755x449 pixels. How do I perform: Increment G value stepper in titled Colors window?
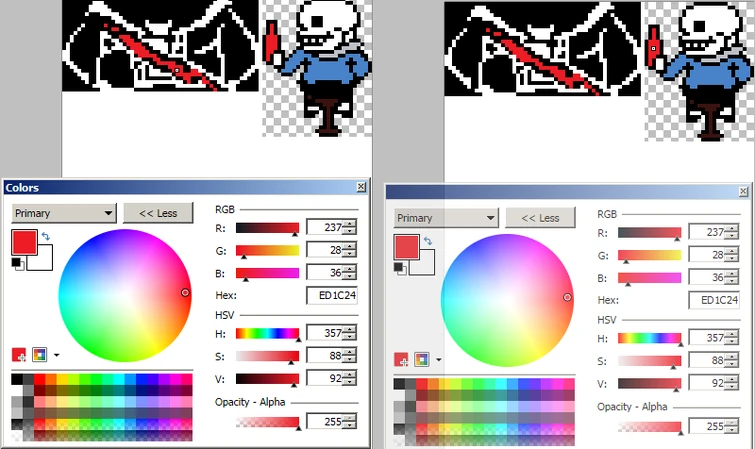coord(350,246)
